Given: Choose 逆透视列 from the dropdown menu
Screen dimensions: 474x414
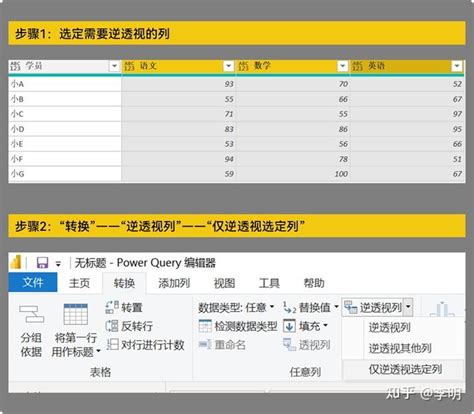Looking at the screenshot, I should (389, 327).
